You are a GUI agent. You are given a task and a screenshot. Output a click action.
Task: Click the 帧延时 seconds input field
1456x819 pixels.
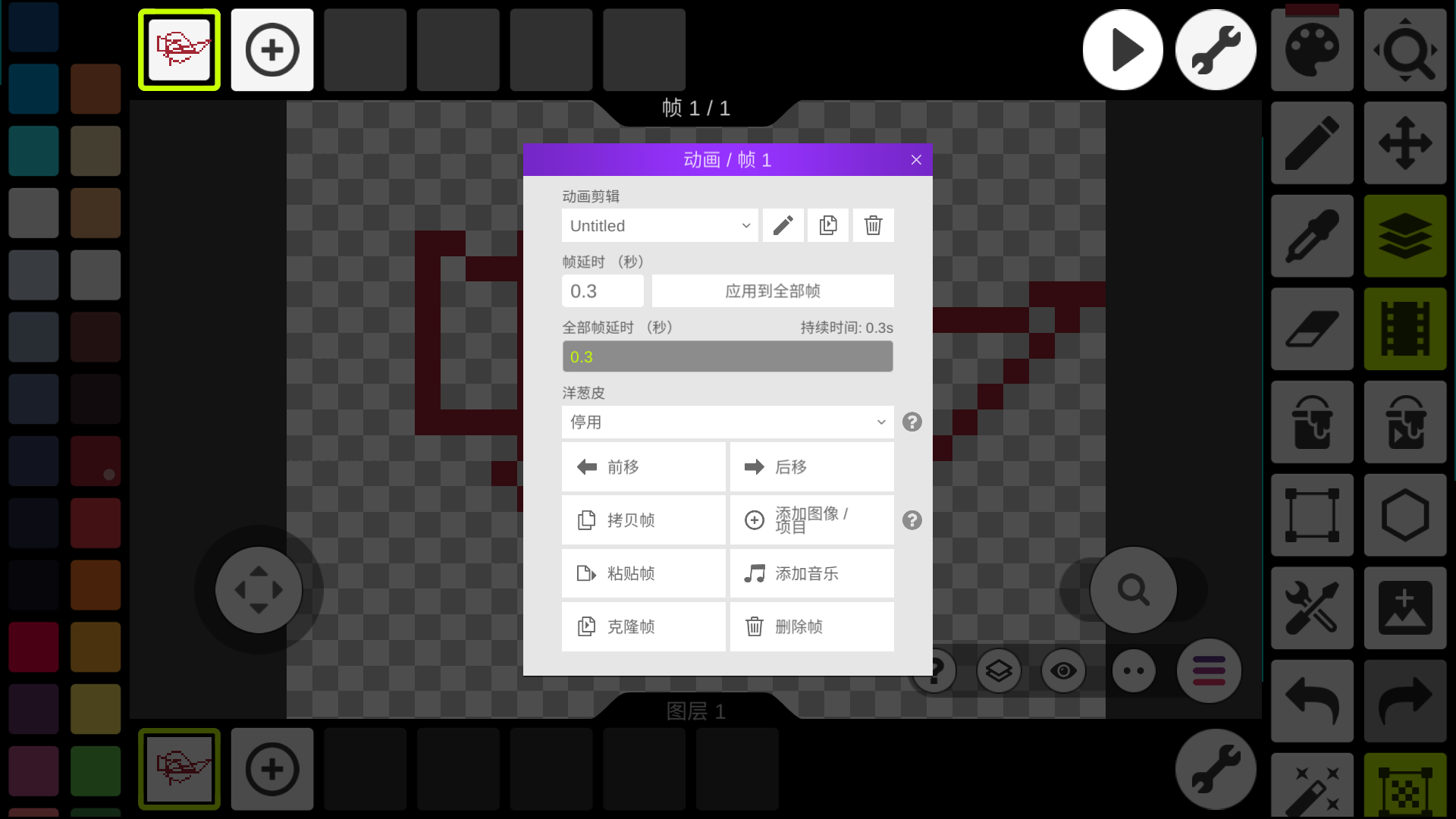pos(602,291)
